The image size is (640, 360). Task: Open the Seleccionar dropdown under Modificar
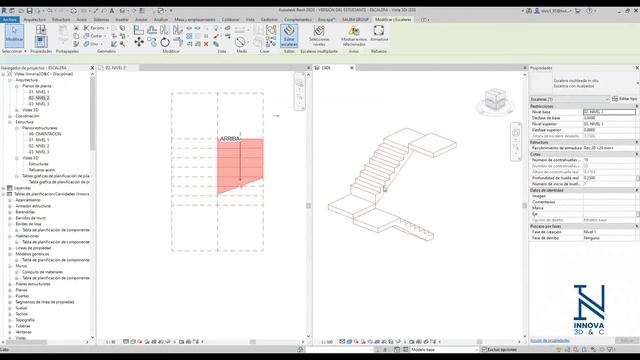coord(14,51)
